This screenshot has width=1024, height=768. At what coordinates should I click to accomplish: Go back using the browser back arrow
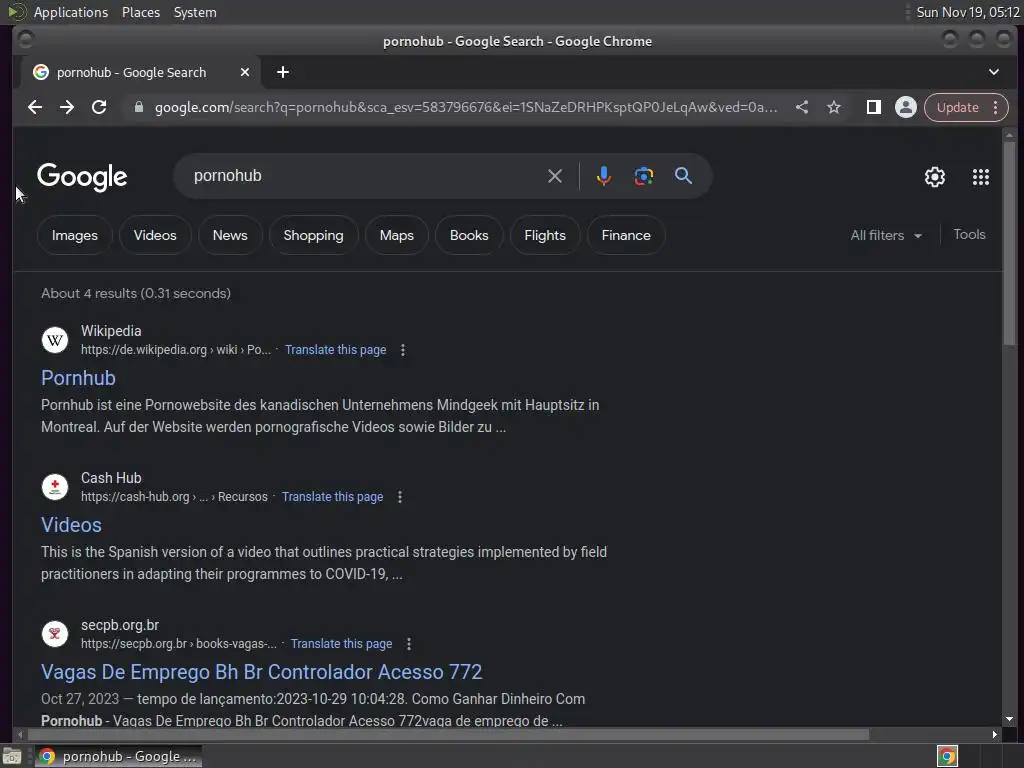(35, 107)
